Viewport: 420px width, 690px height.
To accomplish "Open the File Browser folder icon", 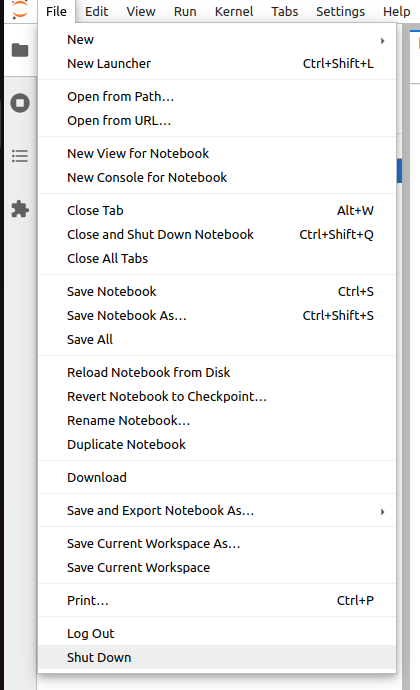I will coord(20,50).
